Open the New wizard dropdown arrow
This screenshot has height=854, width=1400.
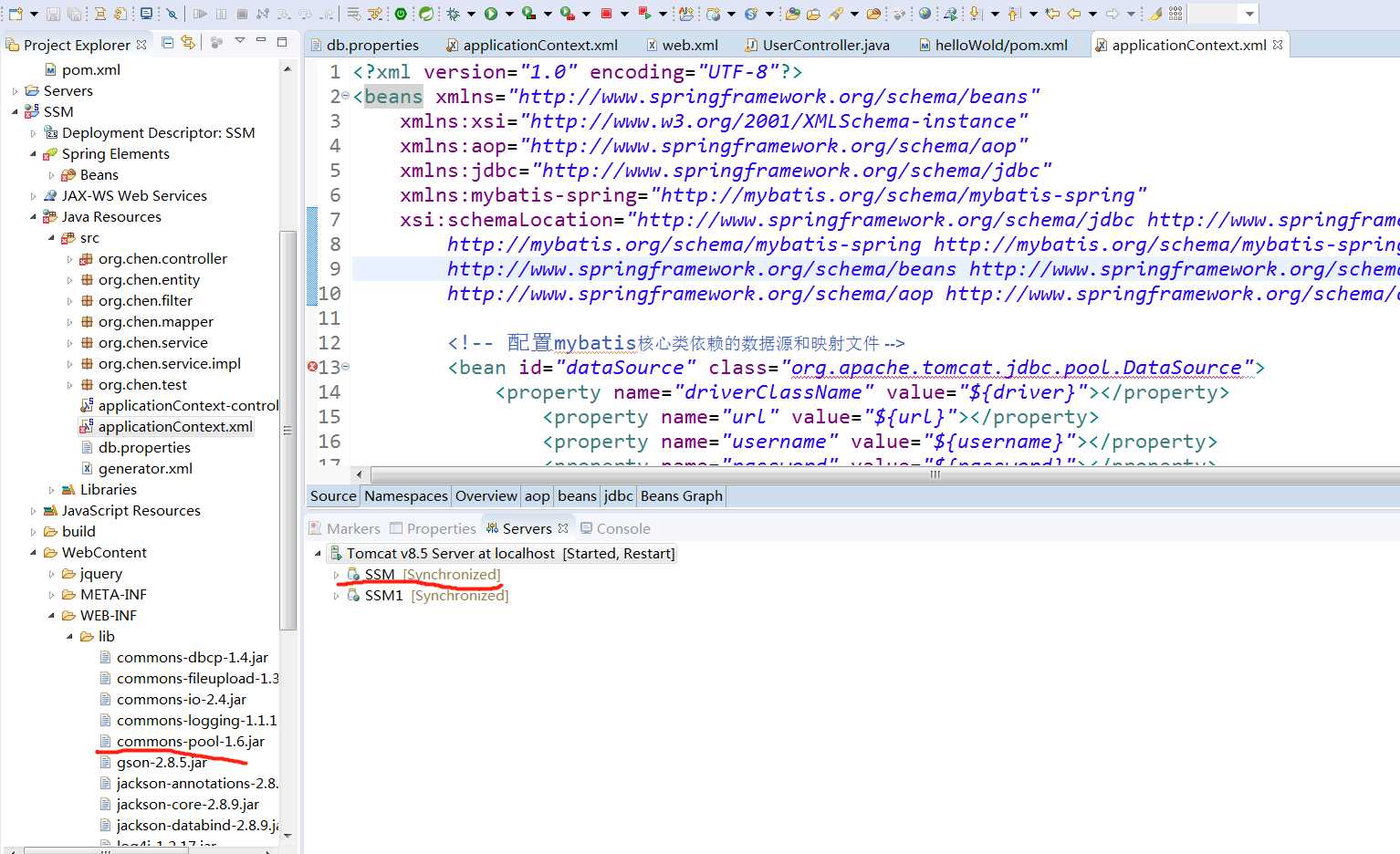tap(34, 14)
